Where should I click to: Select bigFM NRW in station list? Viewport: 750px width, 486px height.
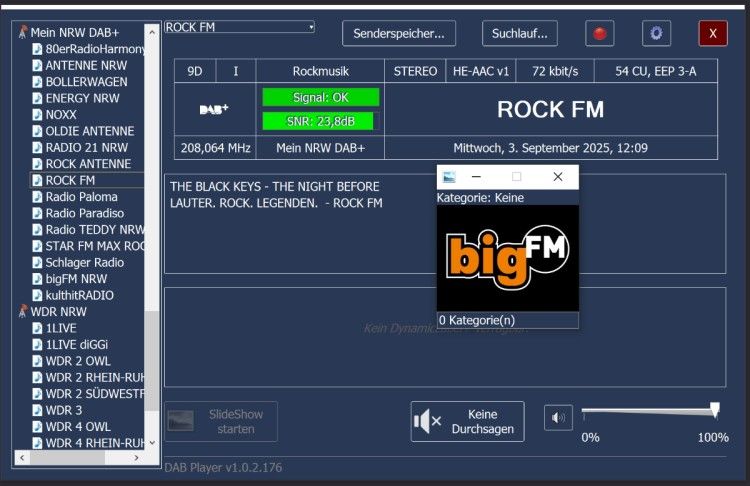pos(76,279)
